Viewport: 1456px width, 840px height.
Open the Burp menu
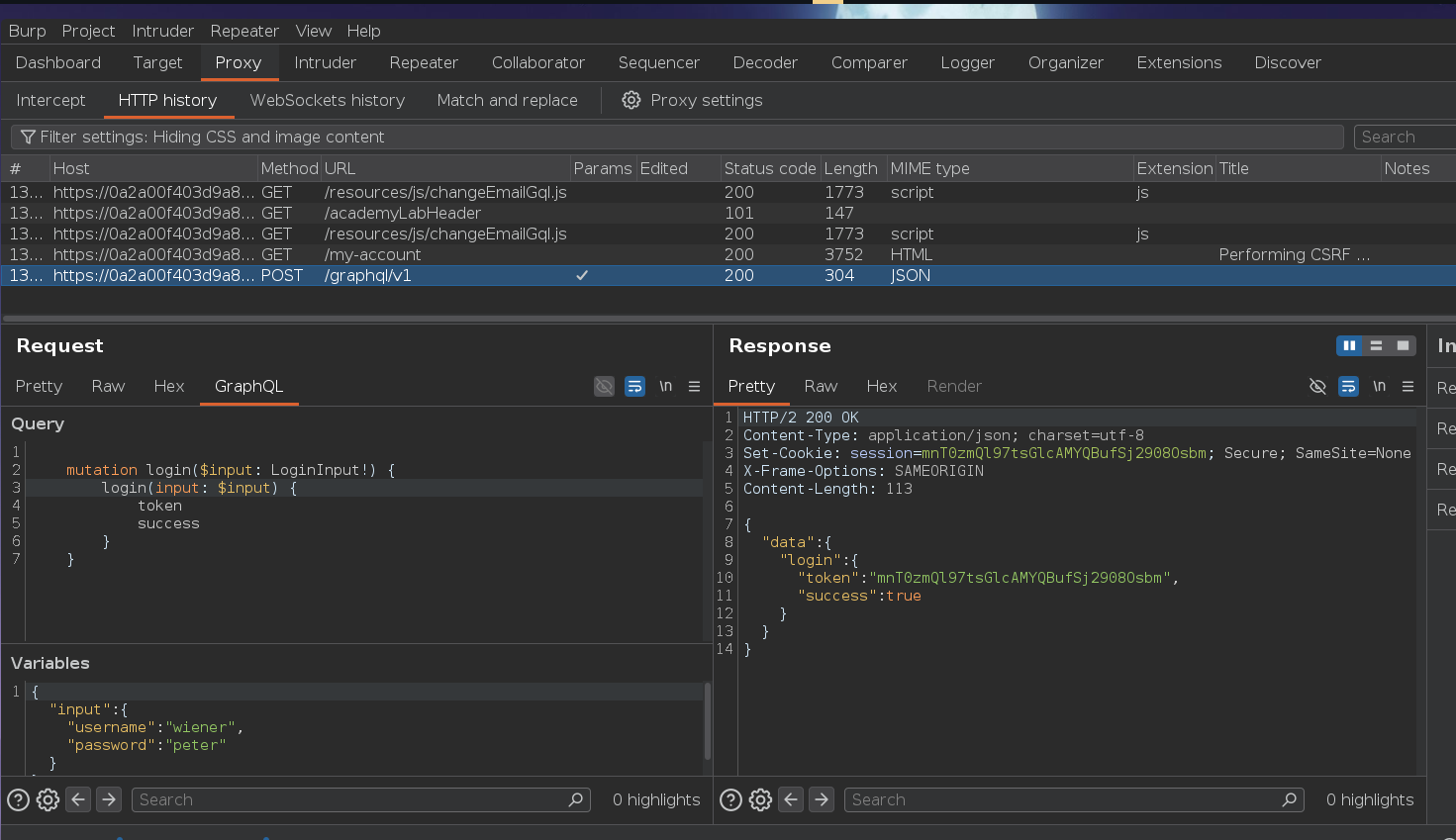pyautogui.click(x=27, y=31)
